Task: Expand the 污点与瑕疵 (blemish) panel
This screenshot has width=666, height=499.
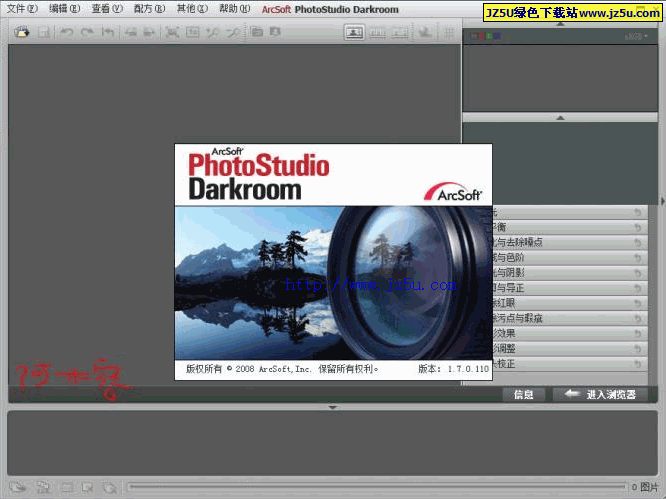Action: [x=569, y=319]
